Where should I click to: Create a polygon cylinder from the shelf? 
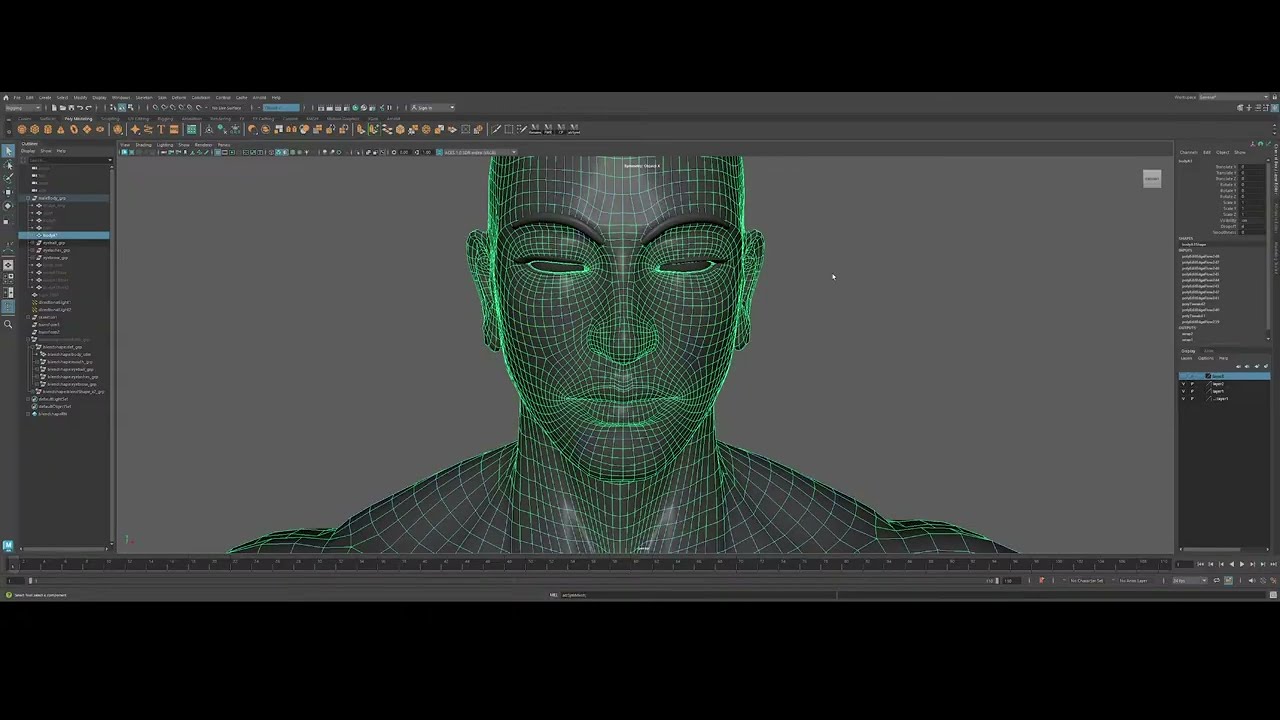point(47,129)
